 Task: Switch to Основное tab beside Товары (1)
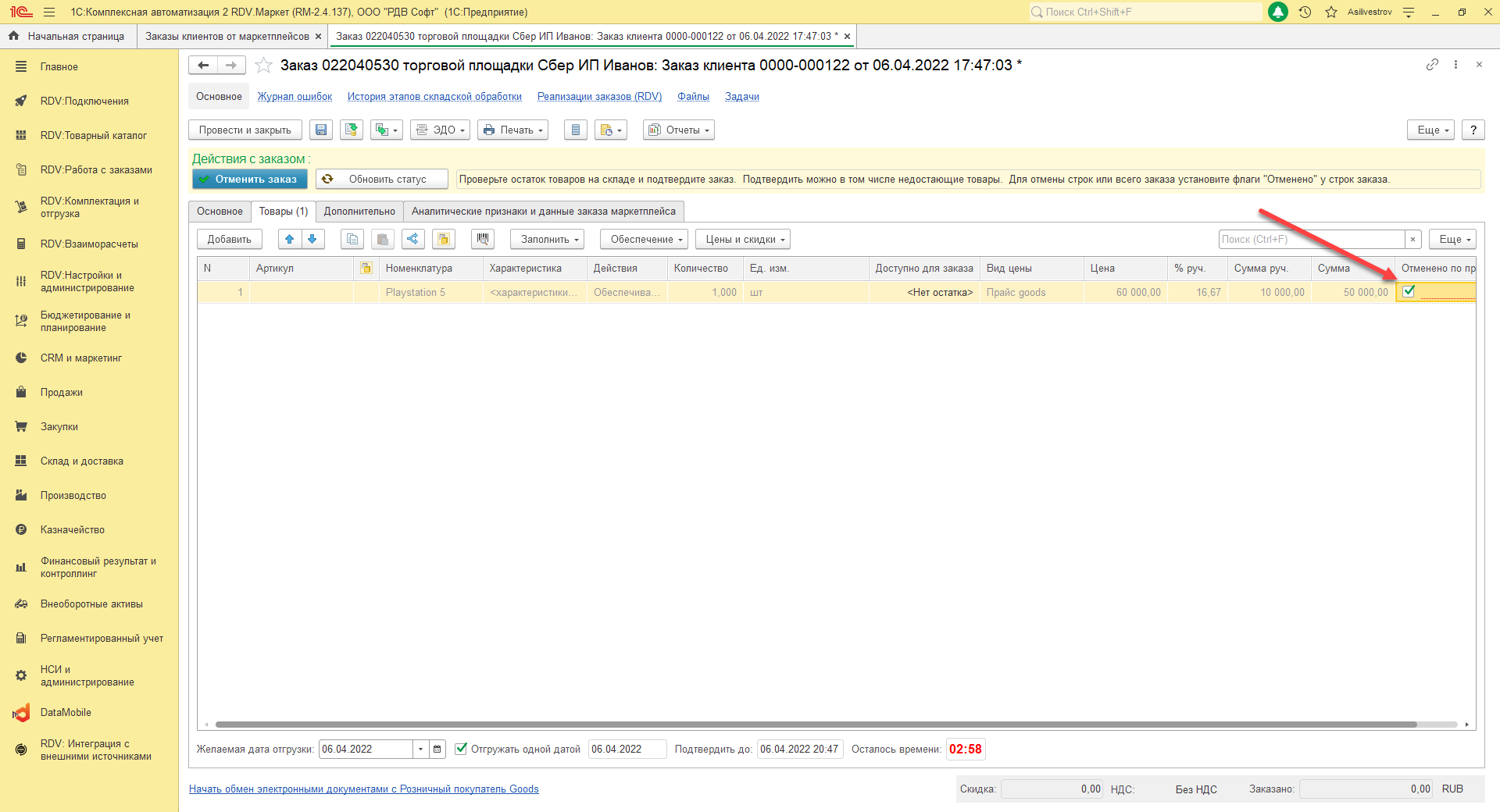coord(220,212)
